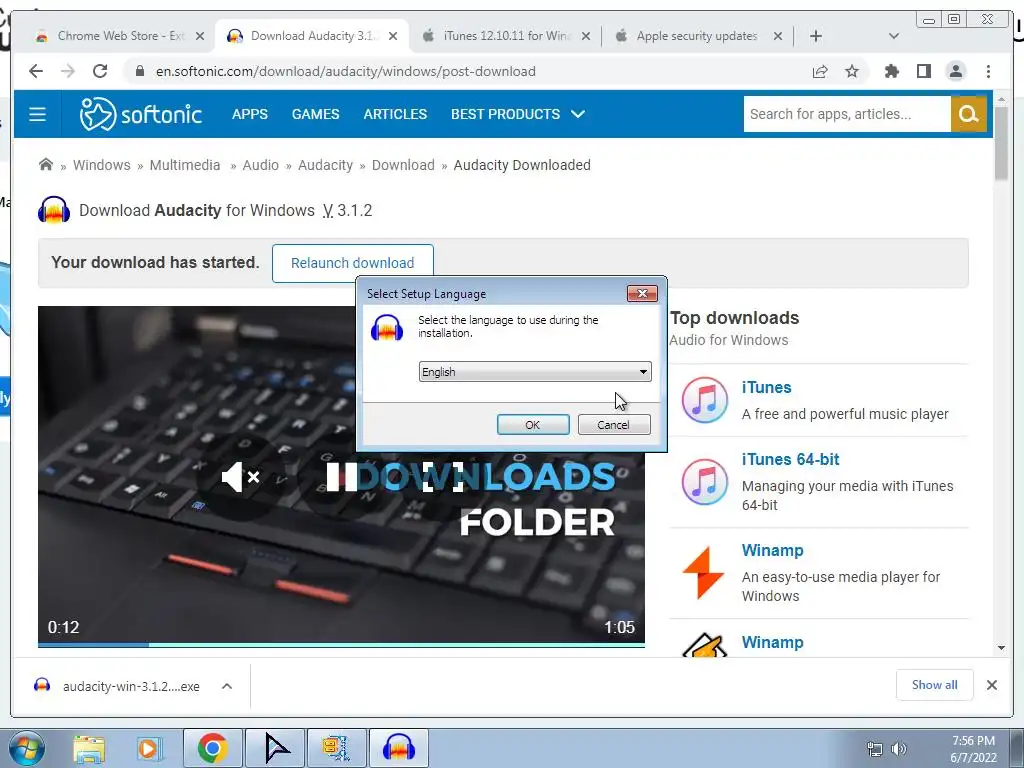Image resolution: width=1024 pixels, height=768 pixels.
Task: Open Windows Media Player from taskbar
Action: coord(149,748)
